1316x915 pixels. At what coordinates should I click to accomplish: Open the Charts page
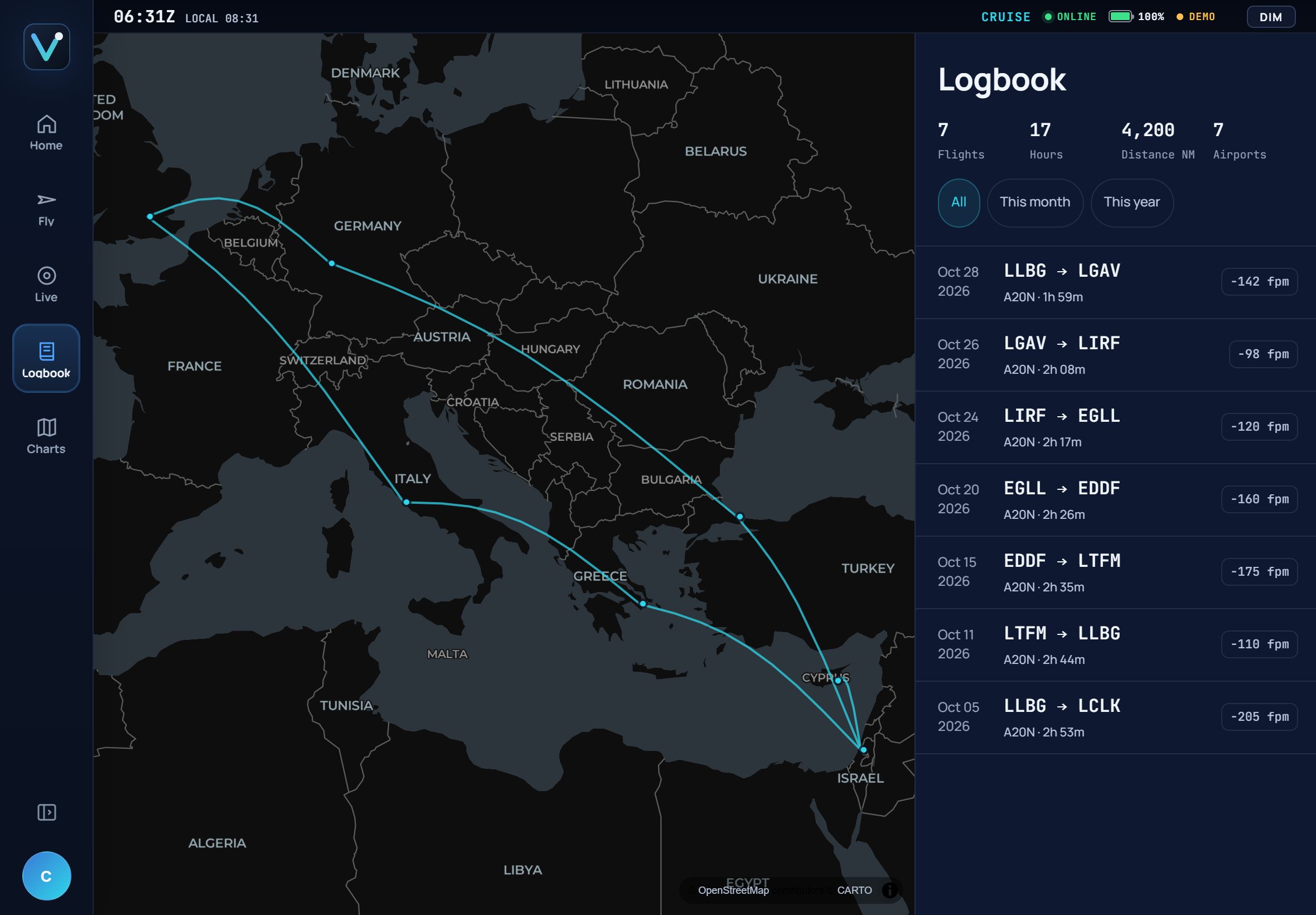pos(46,436)
